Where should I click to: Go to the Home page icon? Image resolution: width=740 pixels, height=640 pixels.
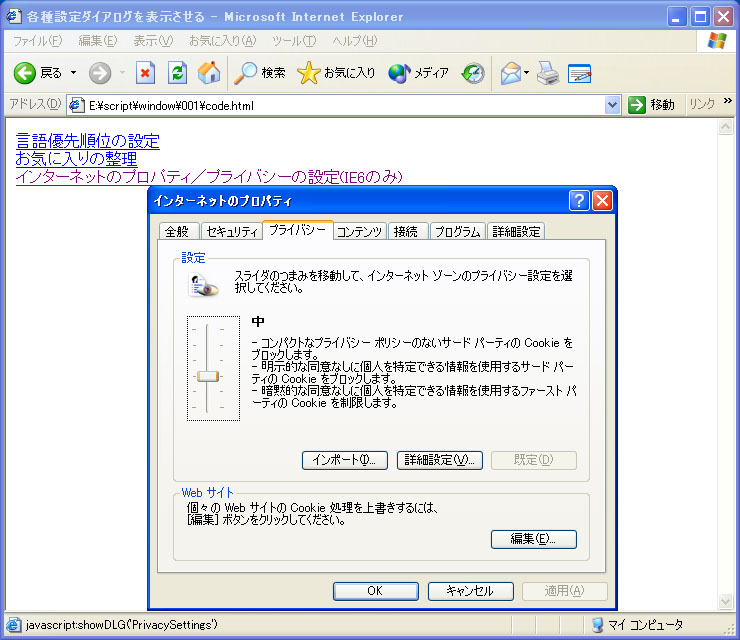(x=209, y=73)
